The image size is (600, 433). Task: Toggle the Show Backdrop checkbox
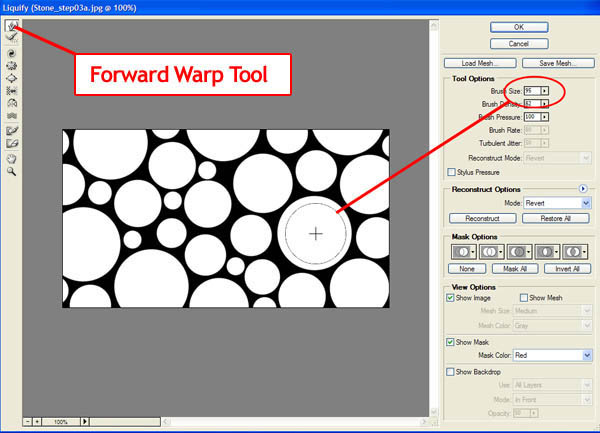(x=452, y=372)
